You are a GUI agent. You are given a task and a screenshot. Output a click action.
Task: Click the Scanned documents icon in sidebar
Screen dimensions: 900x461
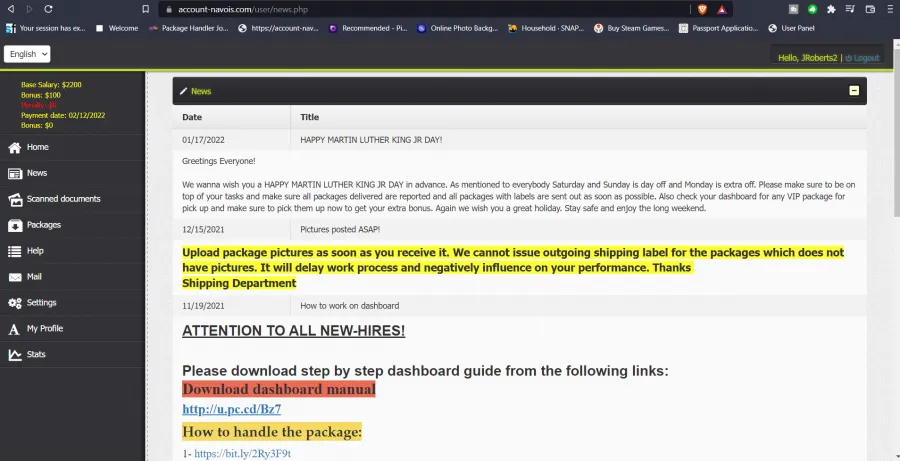point(15,199)
